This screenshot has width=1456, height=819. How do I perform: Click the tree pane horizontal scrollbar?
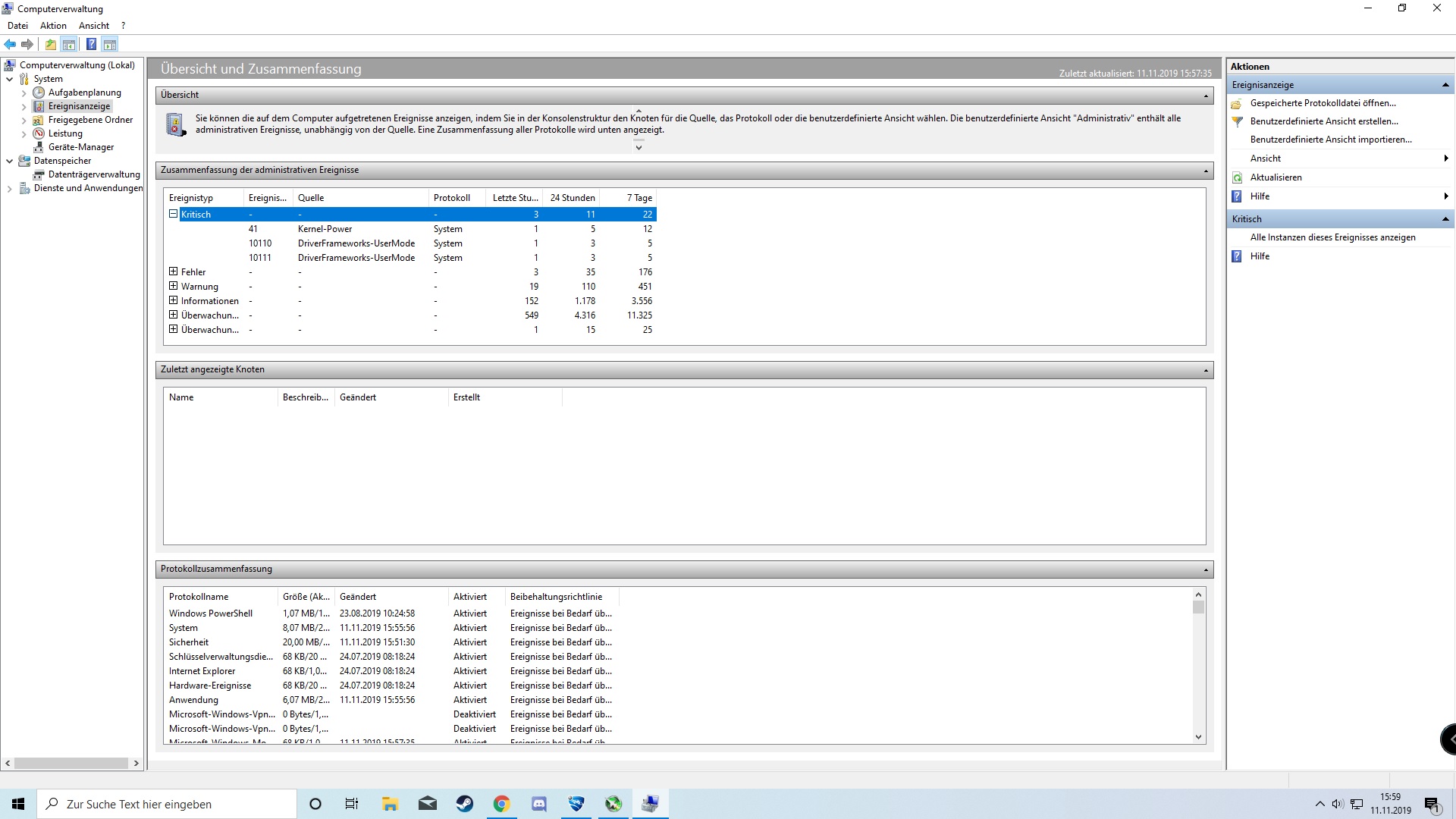(x=71, y=763)
